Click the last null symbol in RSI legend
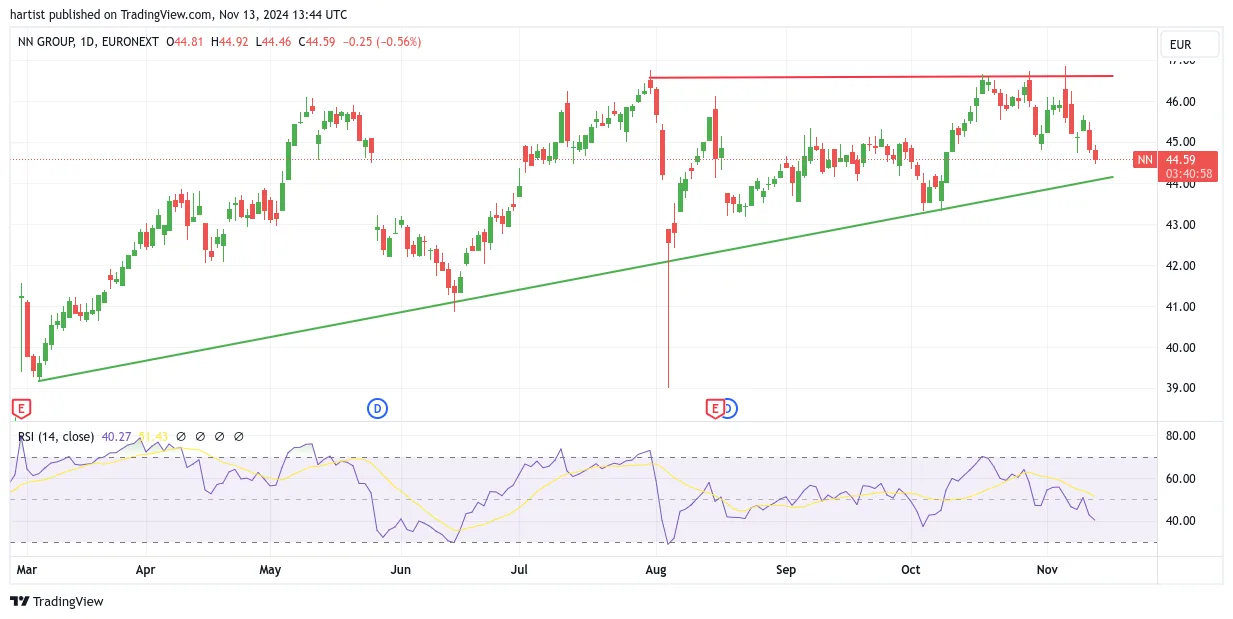 (x=238, y=437)
